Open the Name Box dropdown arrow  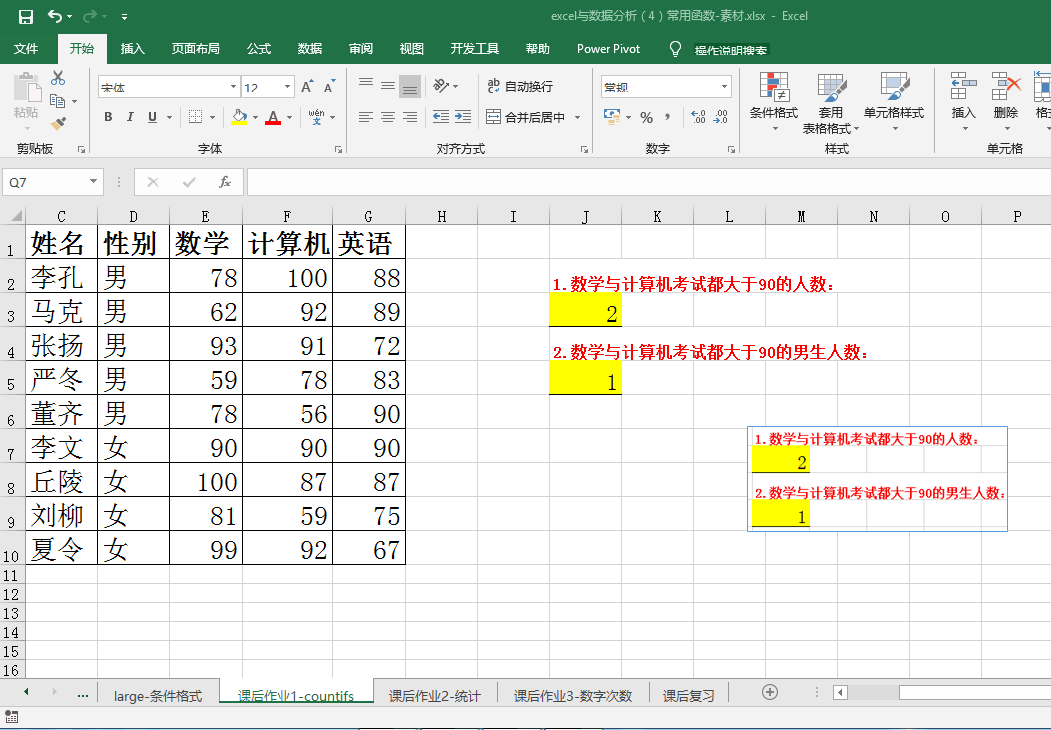(x=93, y=182)
